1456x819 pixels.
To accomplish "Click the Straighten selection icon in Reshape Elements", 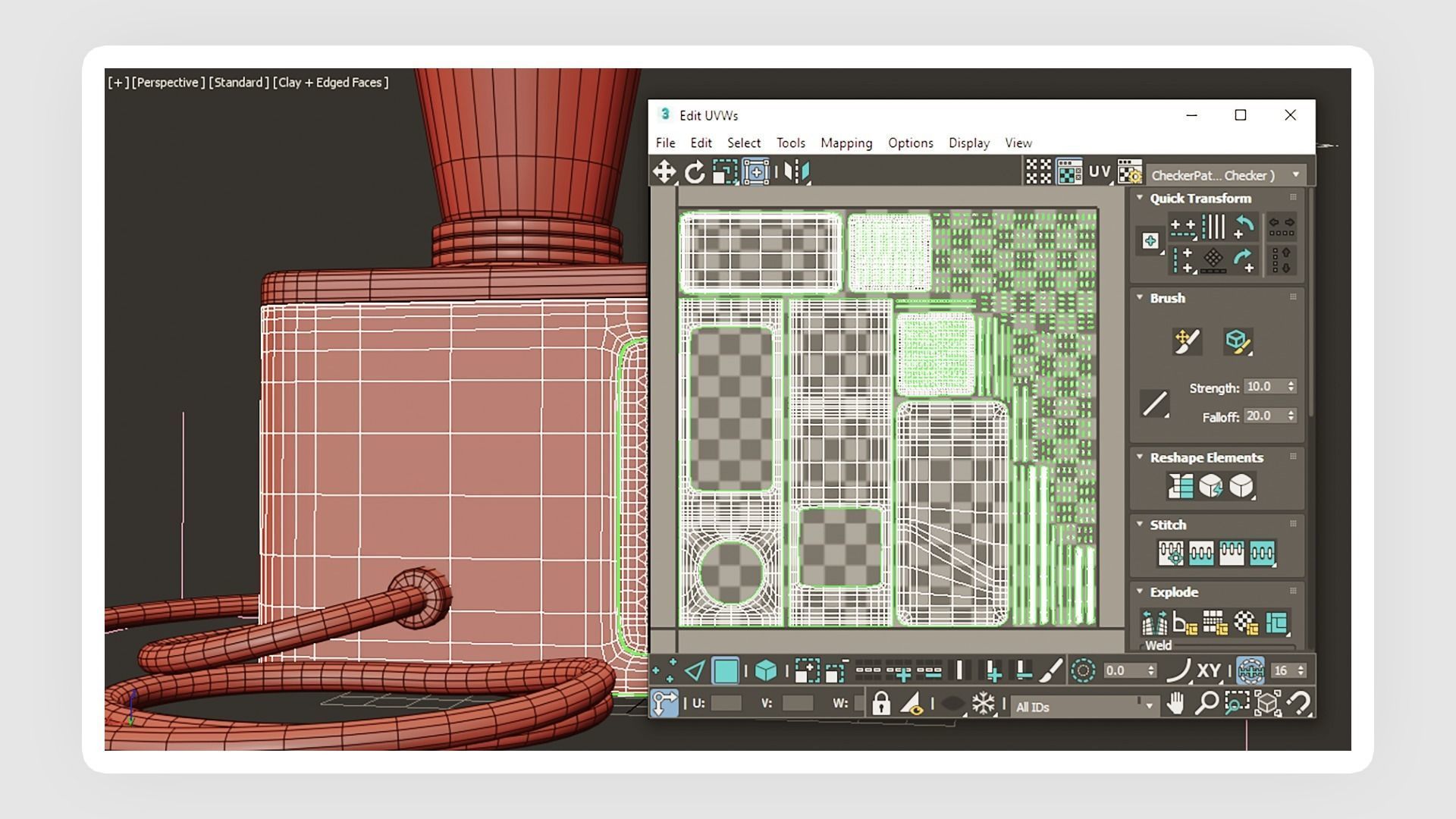I will pos(1180,486).
